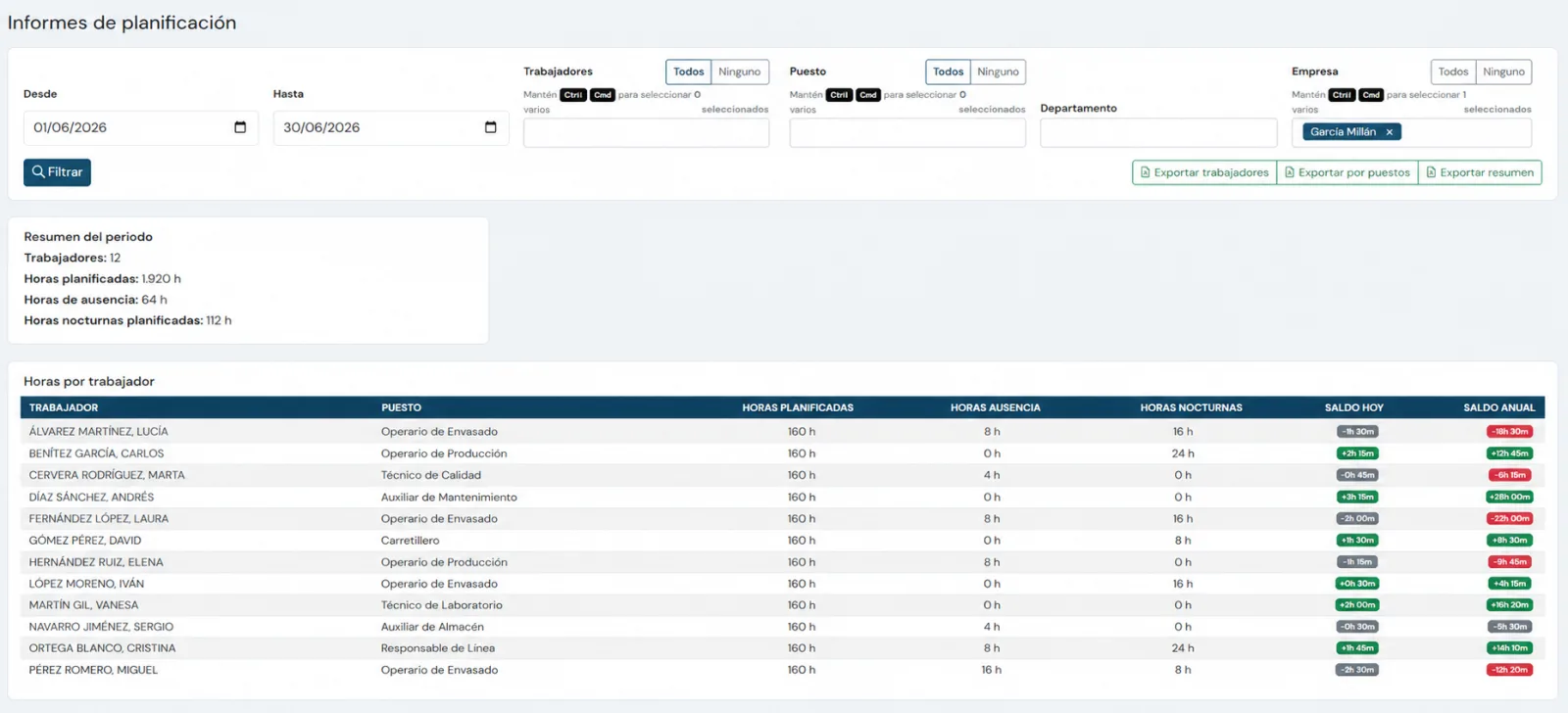Viewport: 1568px width, 713px height.
Task: Click 24 h night hours for ORTEGA BLANCO
Action: 1183,648
